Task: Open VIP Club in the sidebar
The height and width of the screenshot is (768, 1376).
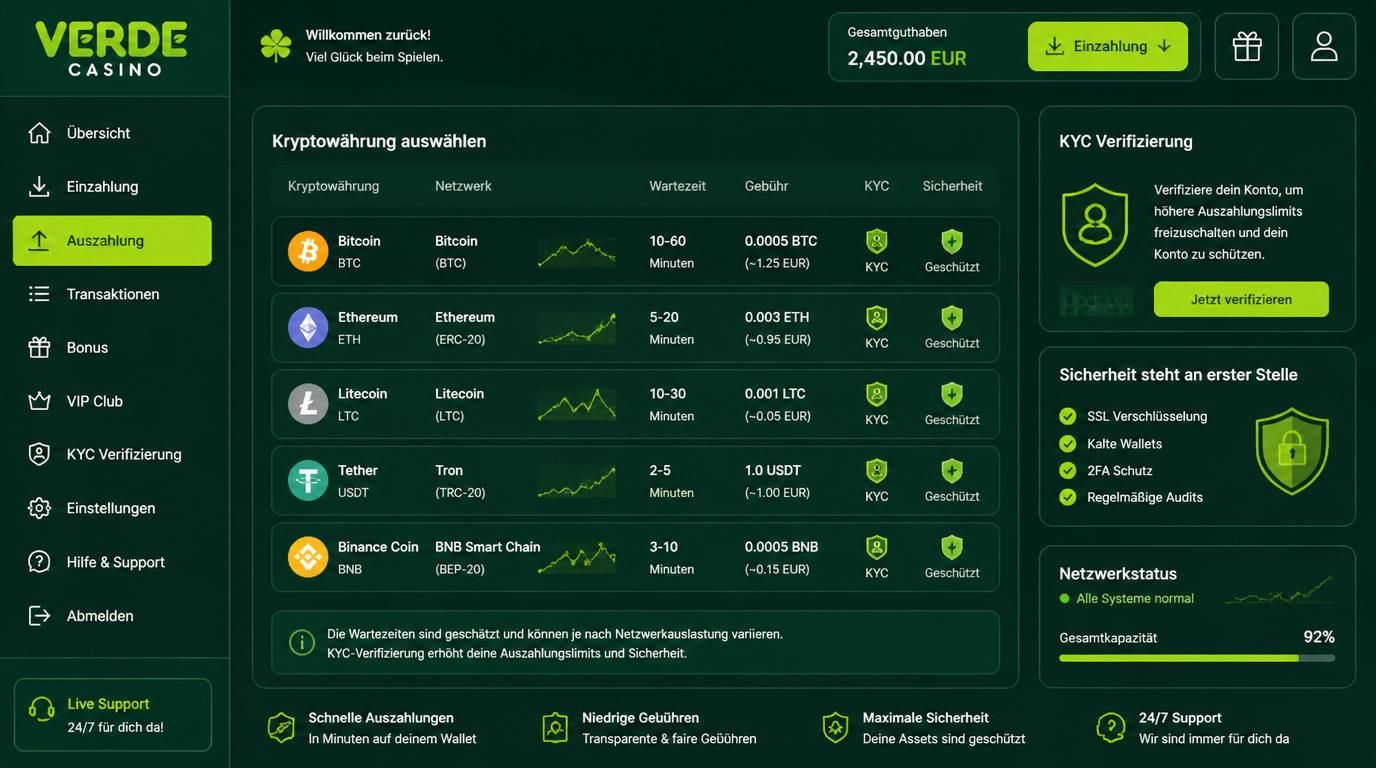Action: (x=112, y=401)
